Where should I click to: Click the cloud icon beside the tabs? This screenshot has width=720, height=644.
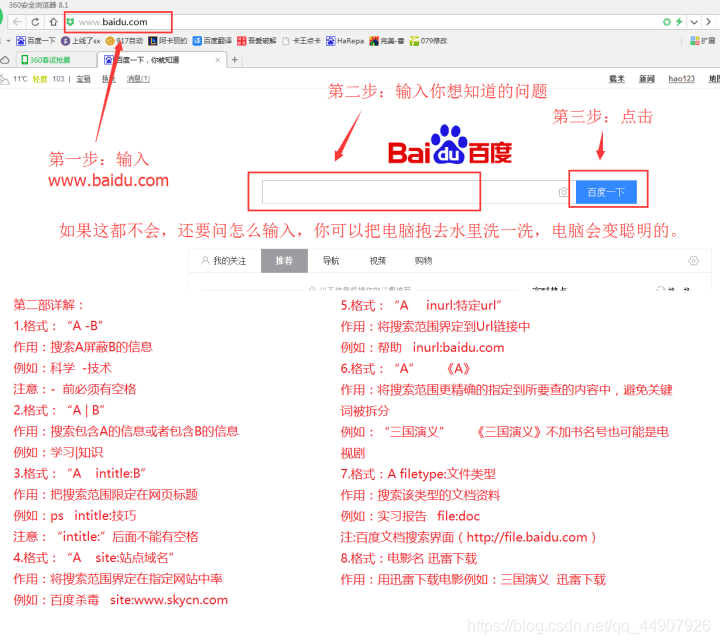pos(5,60)
